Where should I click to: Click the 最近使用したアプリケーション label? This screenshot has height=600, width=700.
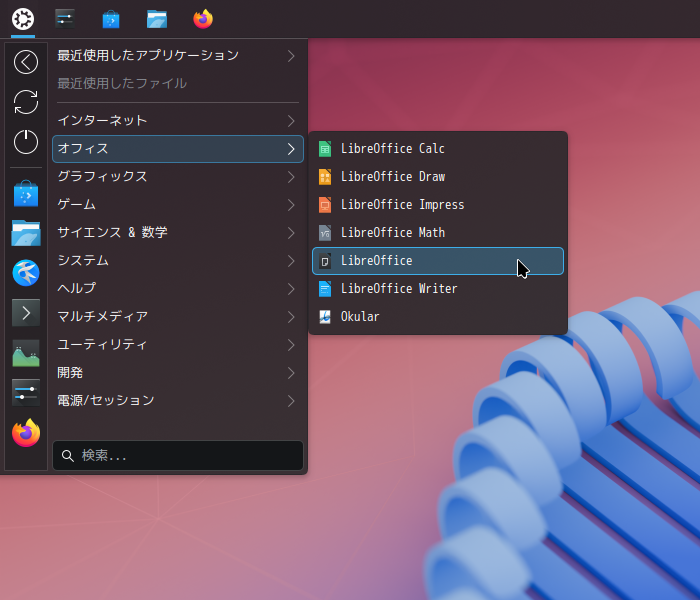click(x=148, y=55)
